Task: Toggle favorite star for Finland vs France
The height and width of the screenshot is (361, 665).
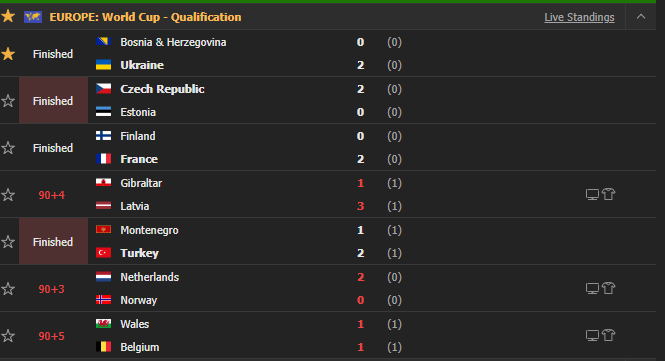Action: (x=8, y=148)
